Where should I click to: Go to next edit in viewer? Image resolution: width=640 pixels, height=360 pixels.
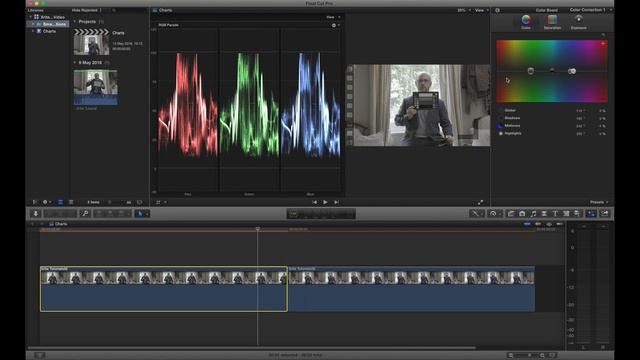(336, 202)
